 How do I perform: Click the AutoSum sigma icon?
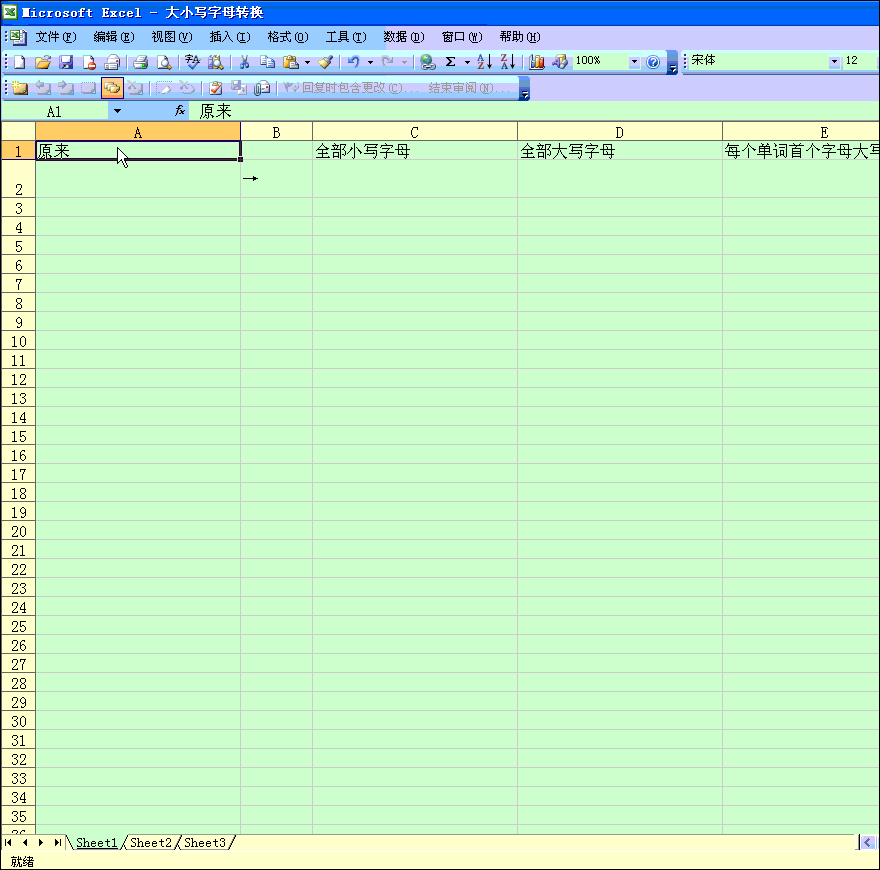450,62
